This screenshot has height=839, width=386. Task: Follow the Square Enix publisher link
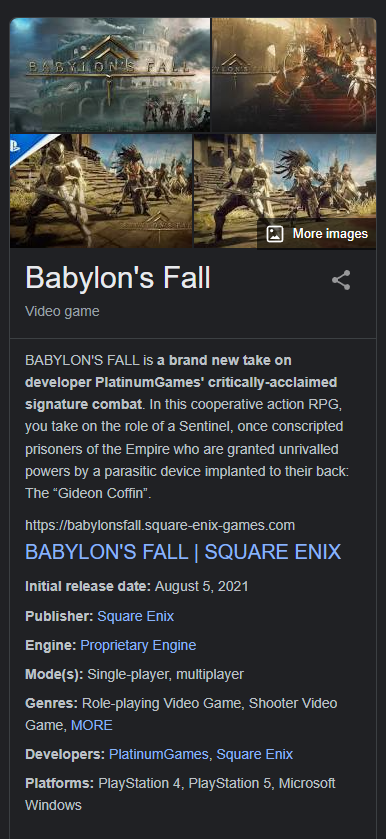[x=135, y=616]
